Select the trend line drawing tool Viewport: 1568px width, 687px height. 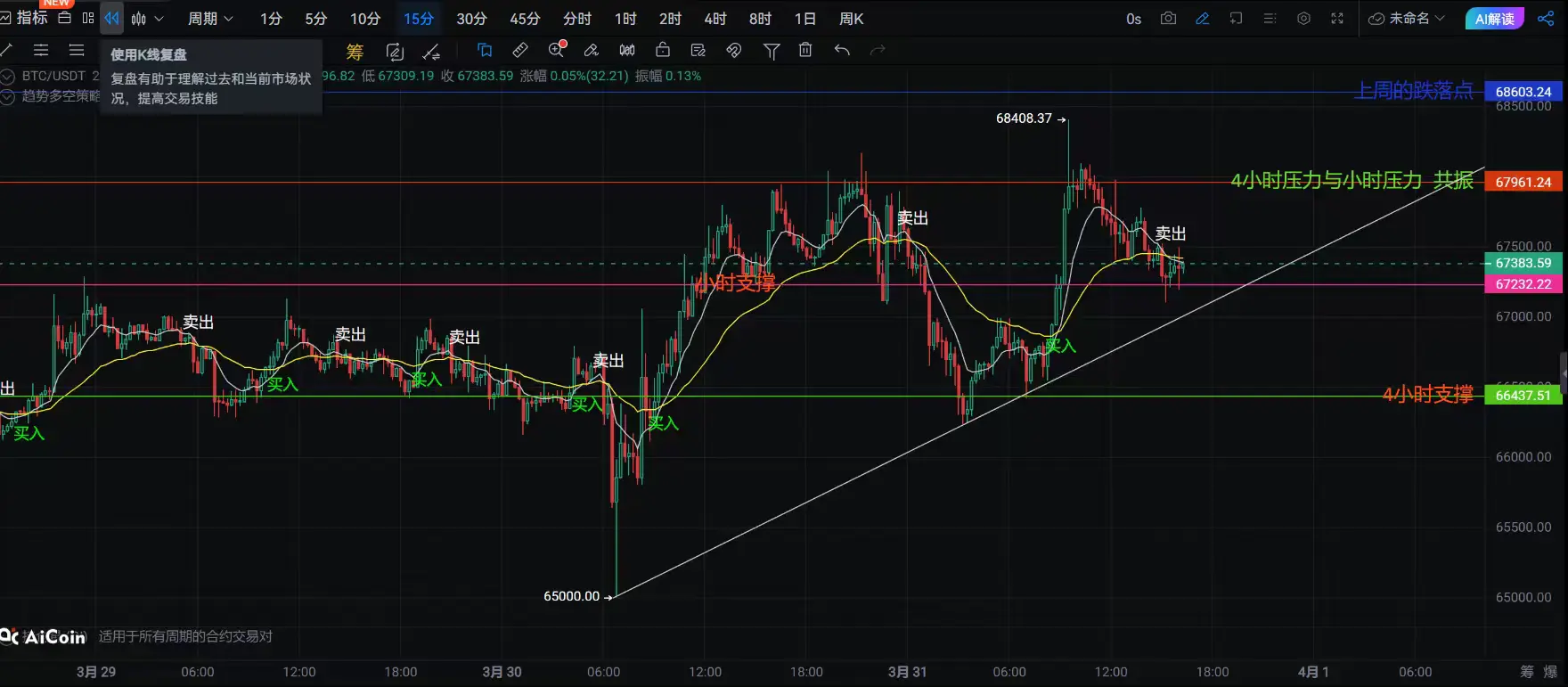[x=7, y=50]
